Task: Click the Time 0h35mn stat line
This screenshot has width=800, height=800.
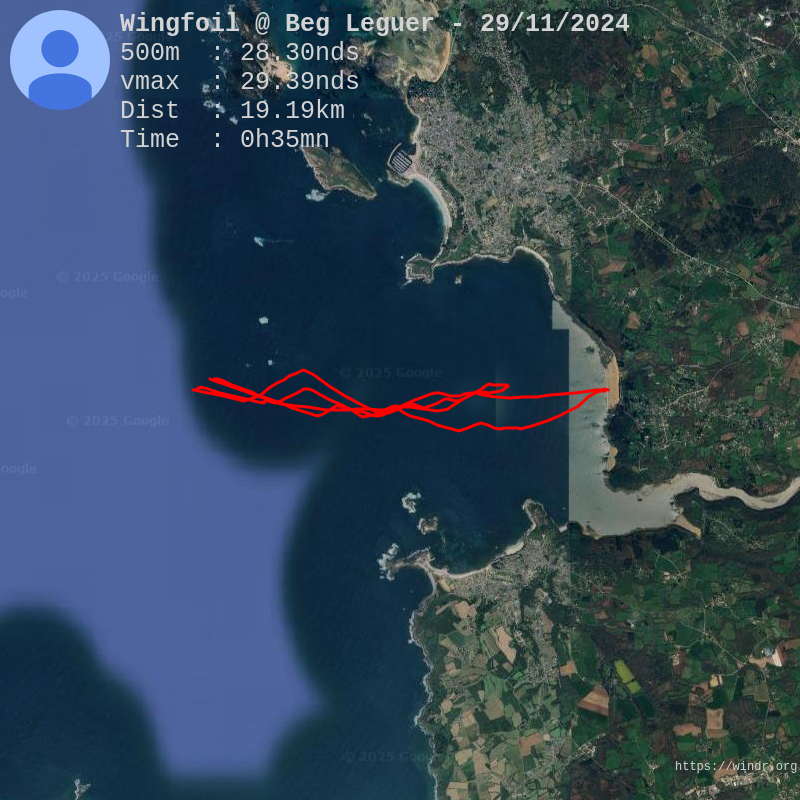Action: coord(225,140)
